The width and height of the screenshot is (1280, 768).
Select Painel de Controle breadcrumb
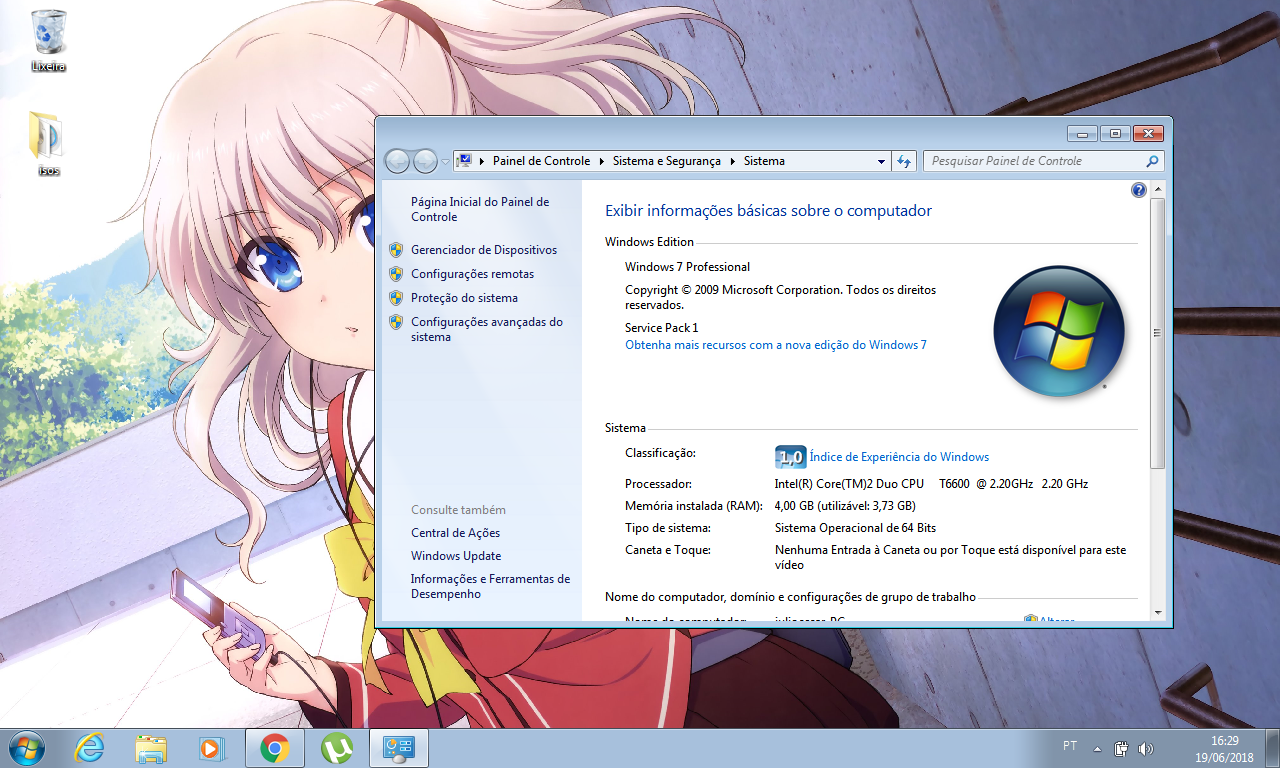541,161
